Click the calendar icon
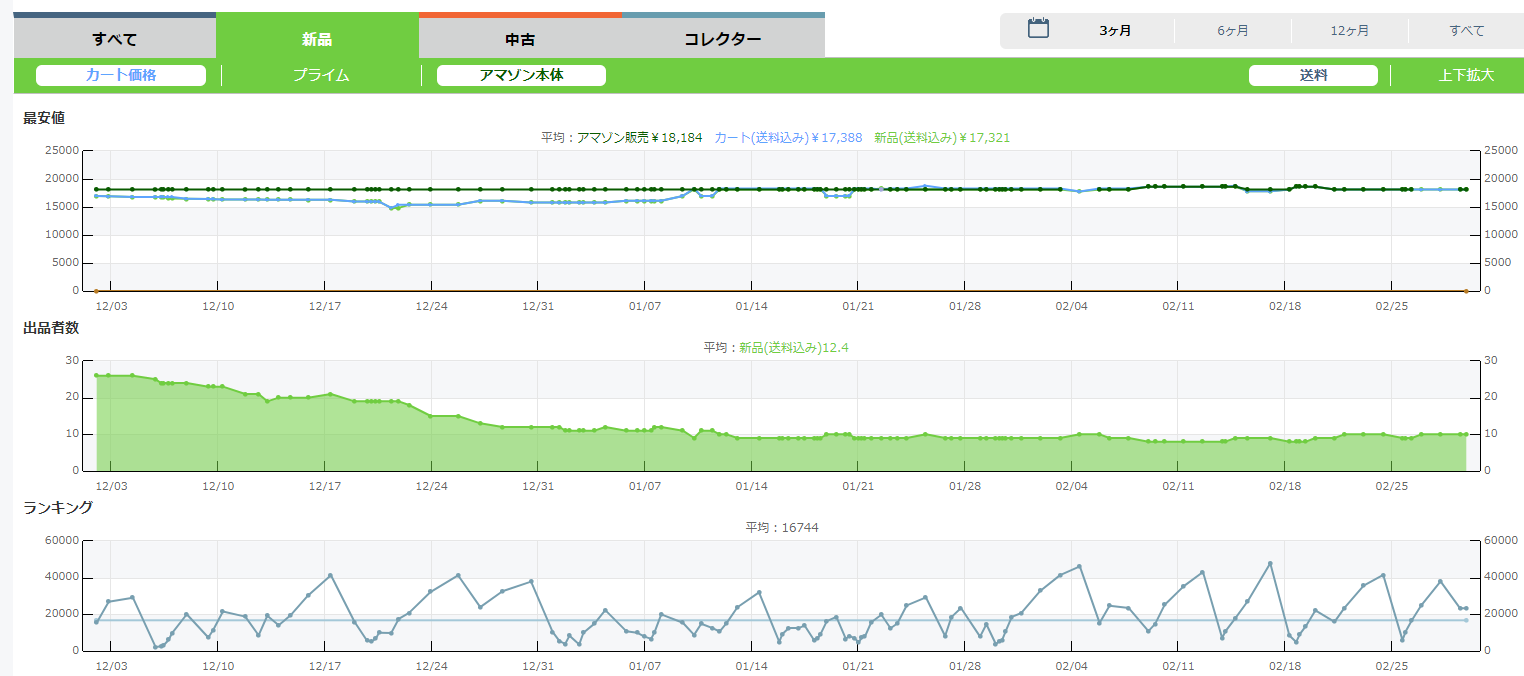 (x=1038, y=29)
